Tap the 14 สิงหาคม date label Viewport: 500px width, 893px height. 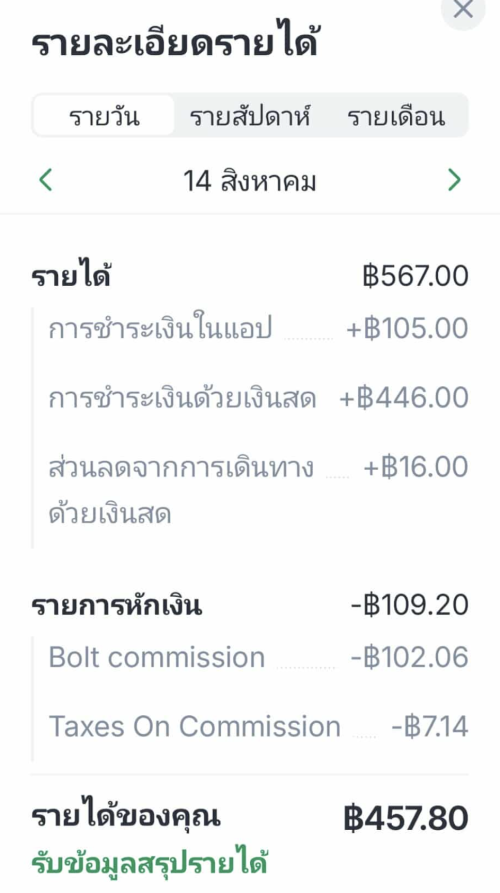coord(249,182)
